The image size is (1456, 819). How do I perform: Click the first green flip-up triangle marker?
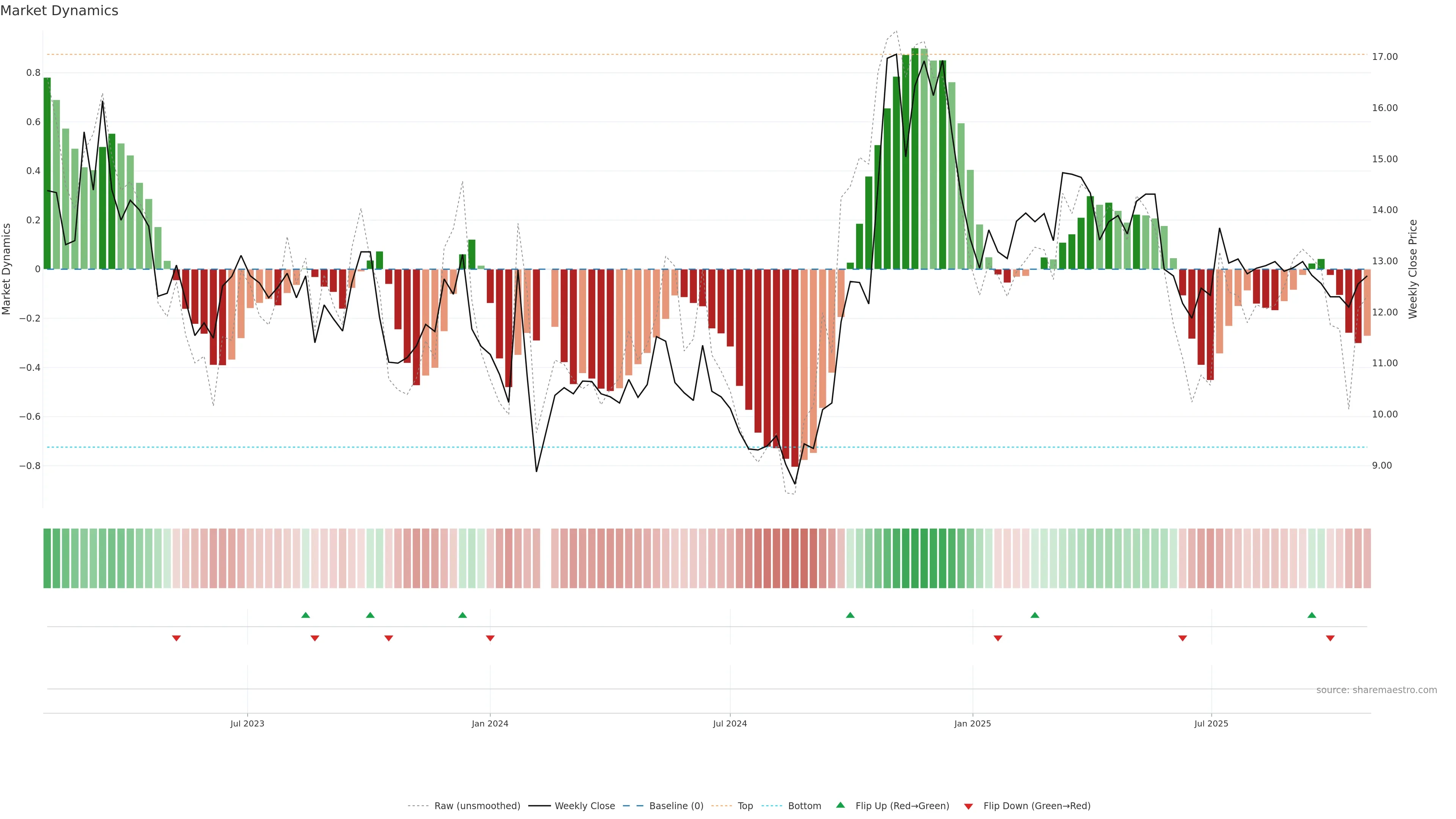[x=305, y=615]
